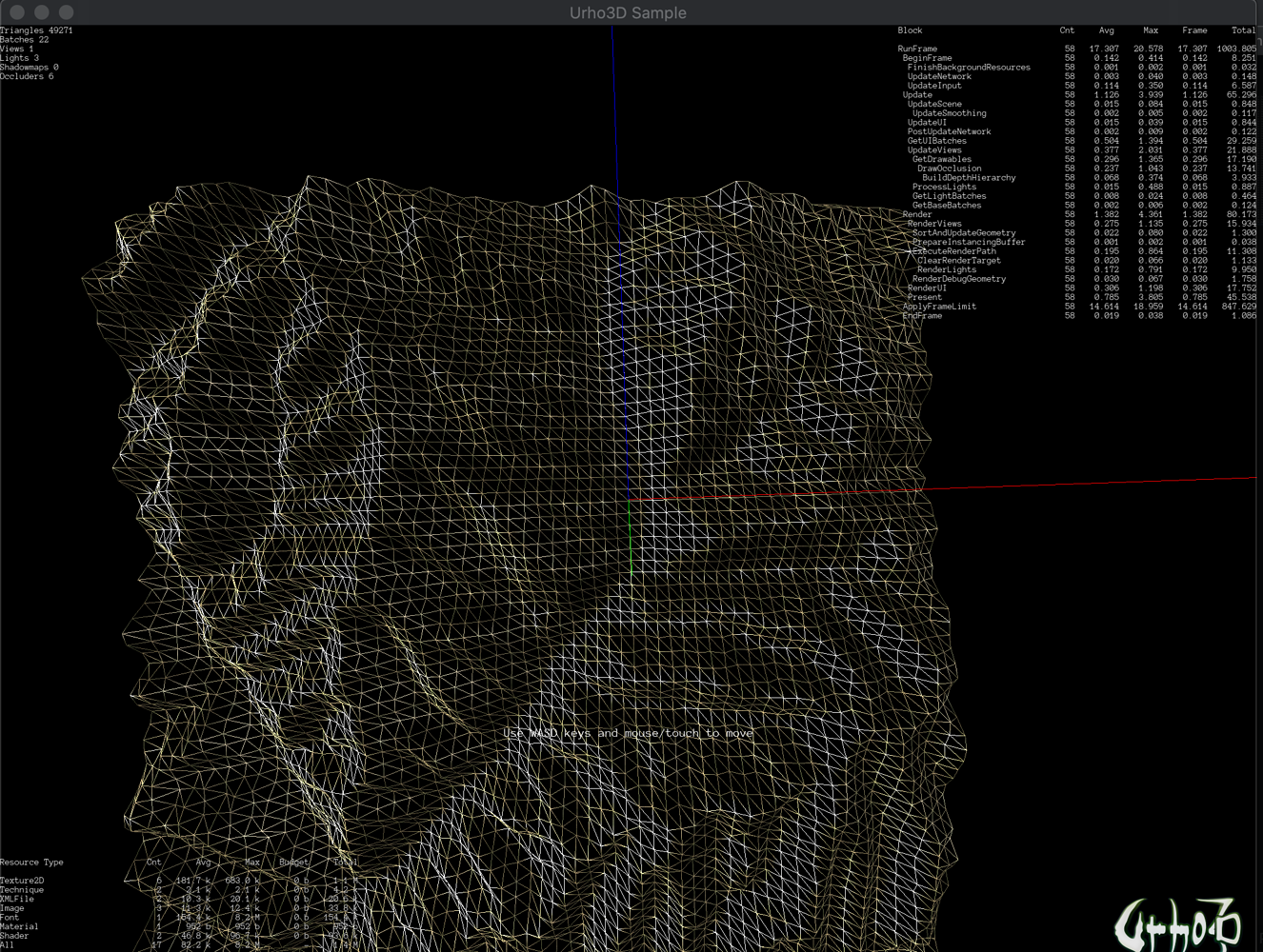Viewport: 1263px width, 952px height.
Task: Click the 'Texture2D' resource row
Action: [x=179, y=881]
